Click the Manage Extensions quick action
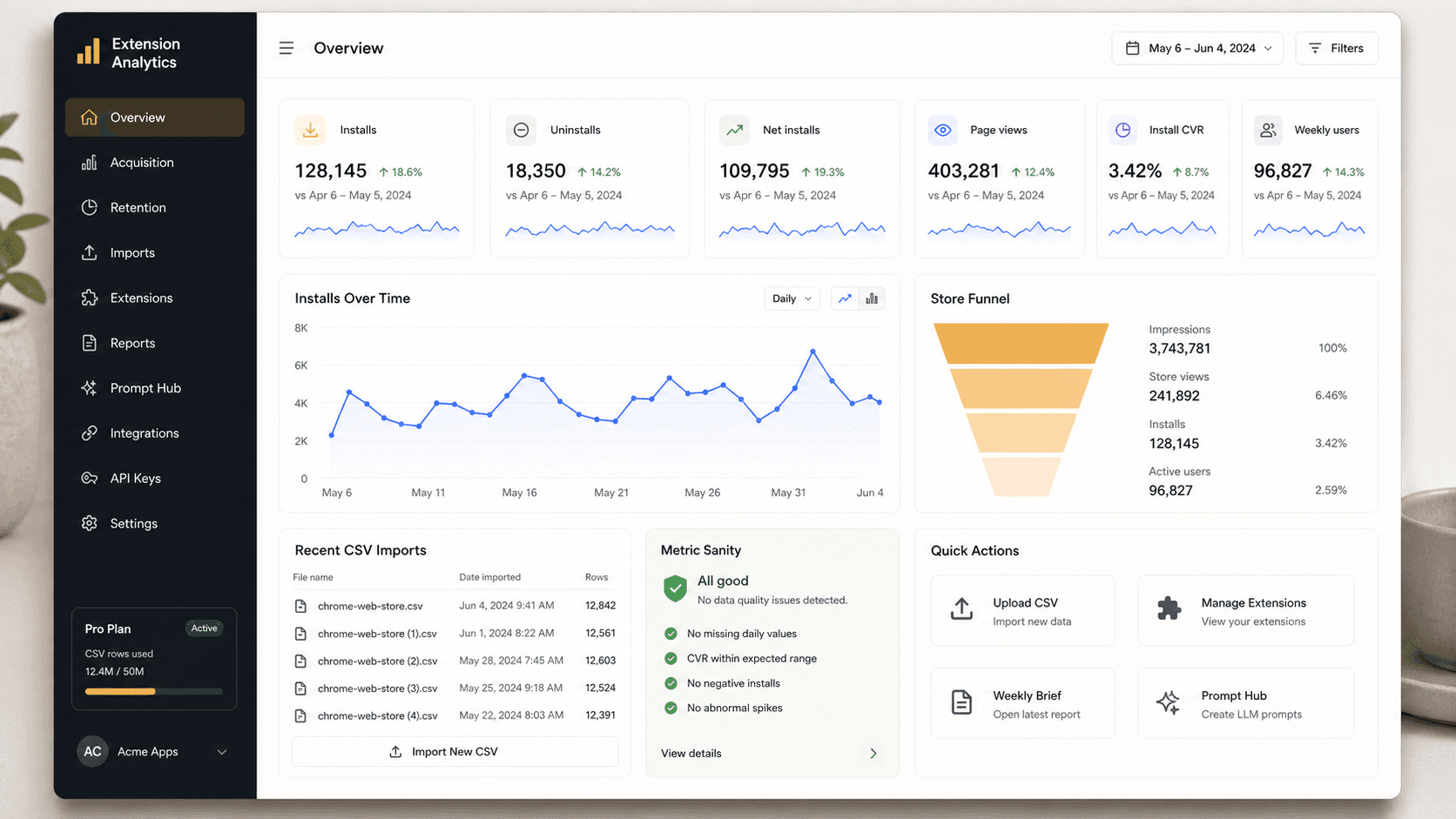 point(1245,611)
